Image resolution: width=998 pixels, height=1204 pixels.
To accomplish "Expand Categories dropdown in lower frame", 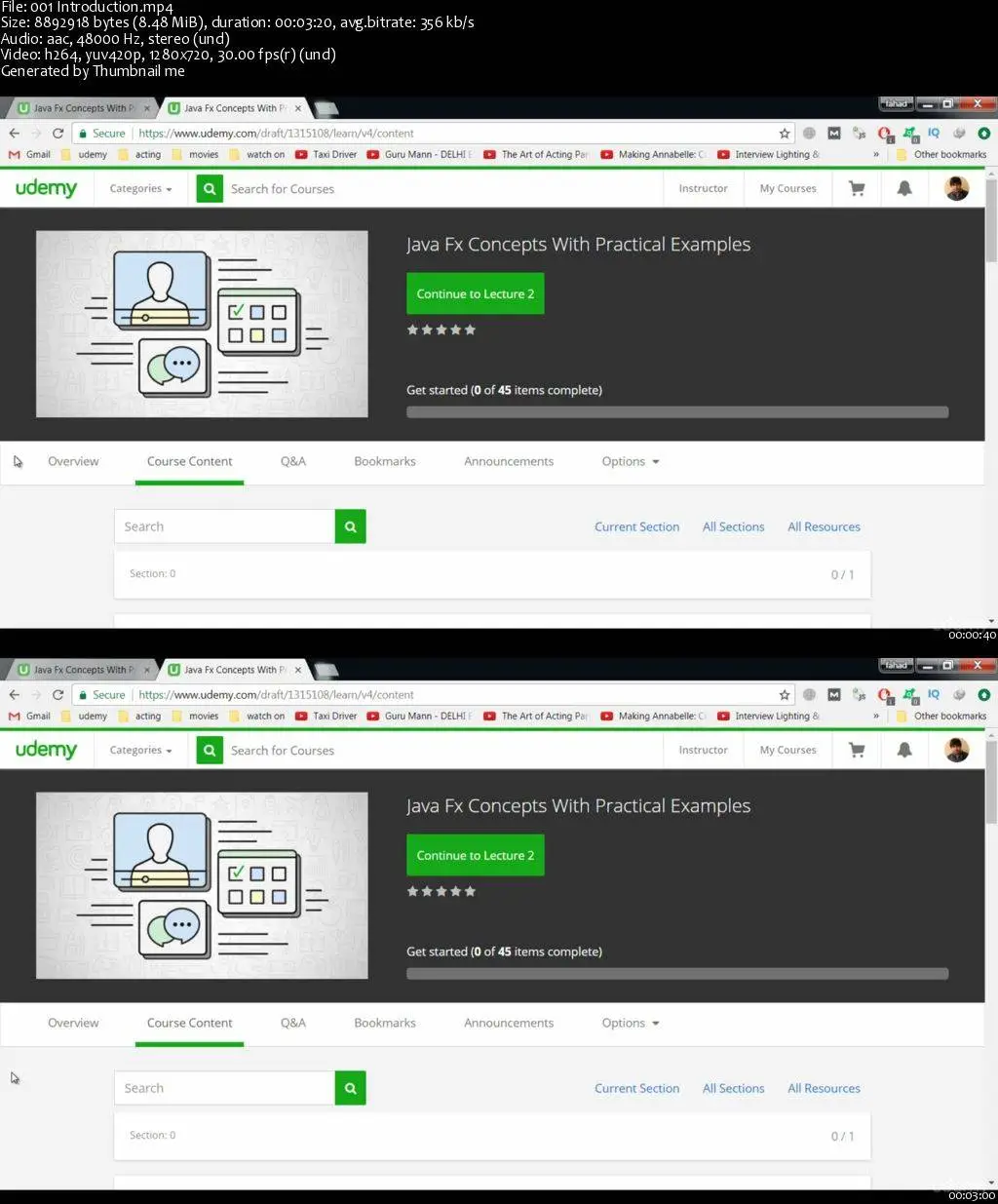I will tap(140, 751).
